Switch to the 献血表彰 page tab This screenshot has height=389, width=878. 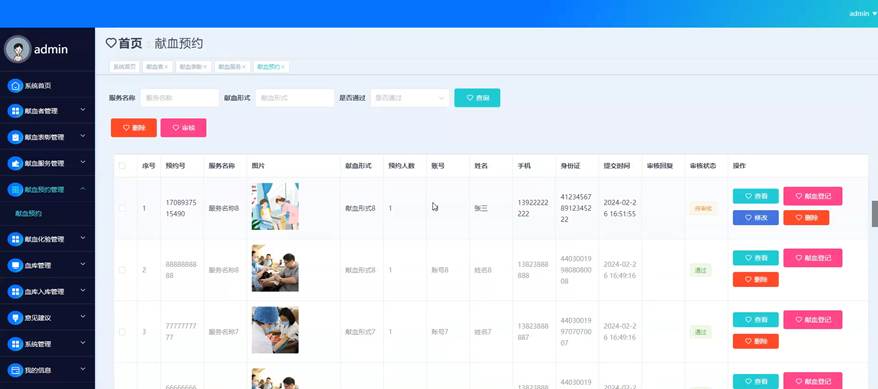(x=194, y=67)
